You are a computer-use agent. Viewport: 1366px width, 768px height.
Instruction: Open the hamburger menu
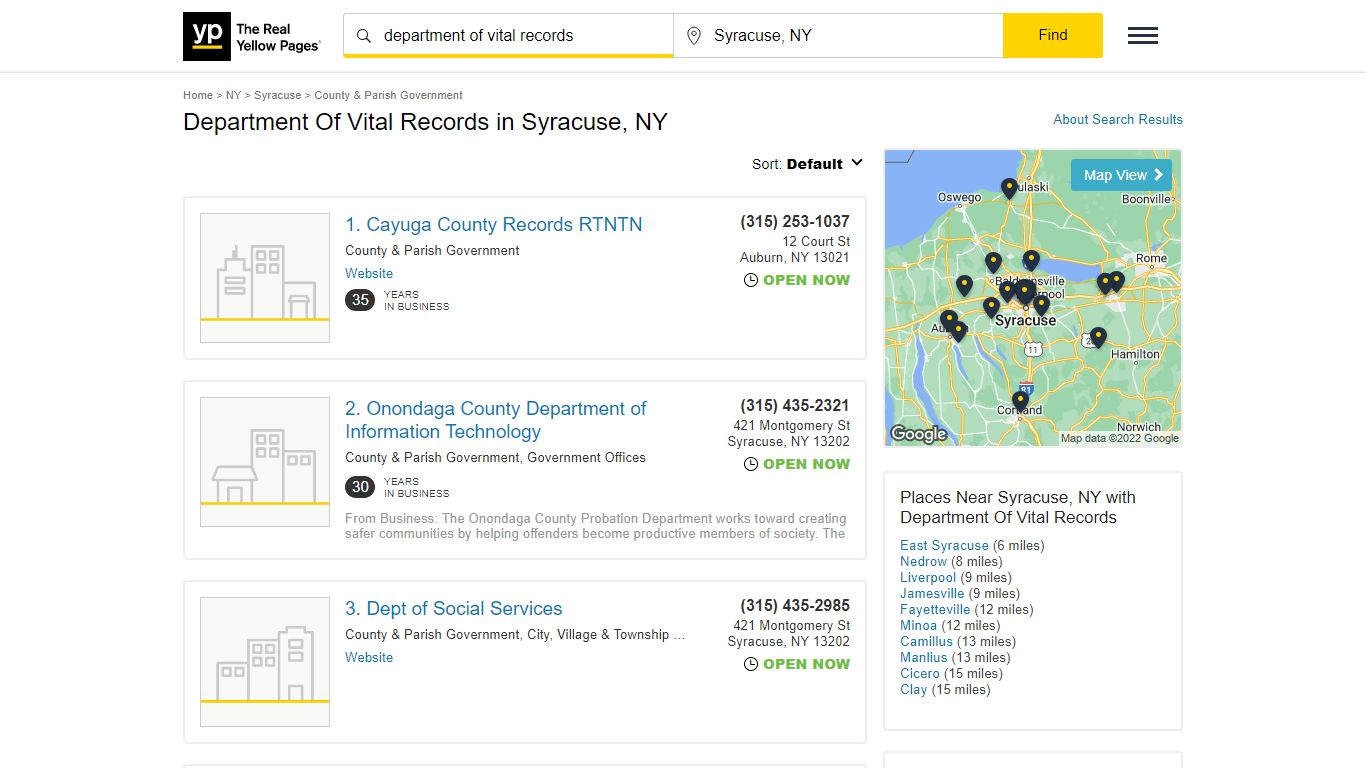1143,36
